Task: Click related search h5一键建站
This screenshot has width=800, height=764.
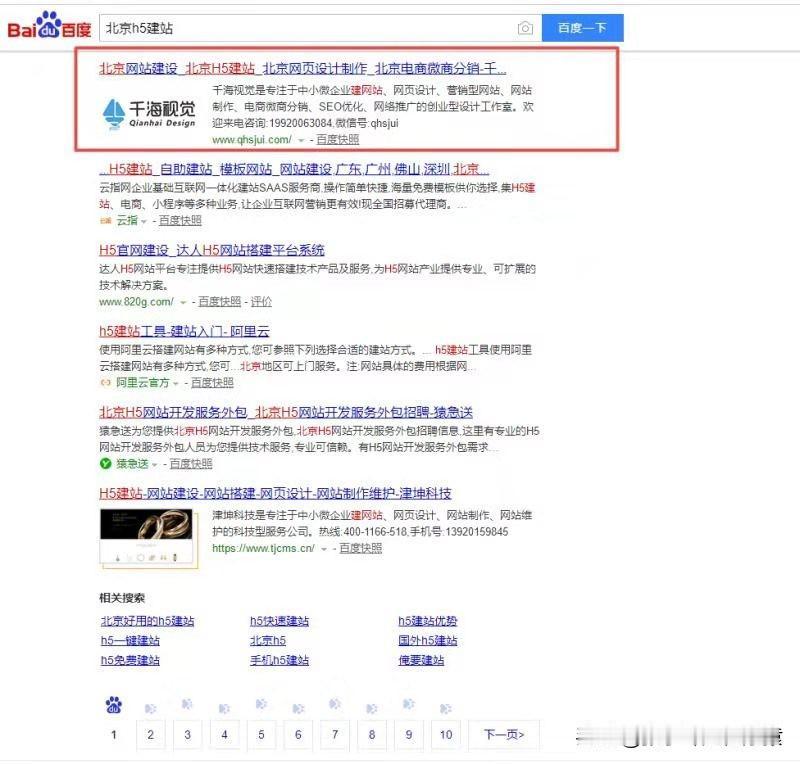Action: pyautogui.click(x=130, y=640)
